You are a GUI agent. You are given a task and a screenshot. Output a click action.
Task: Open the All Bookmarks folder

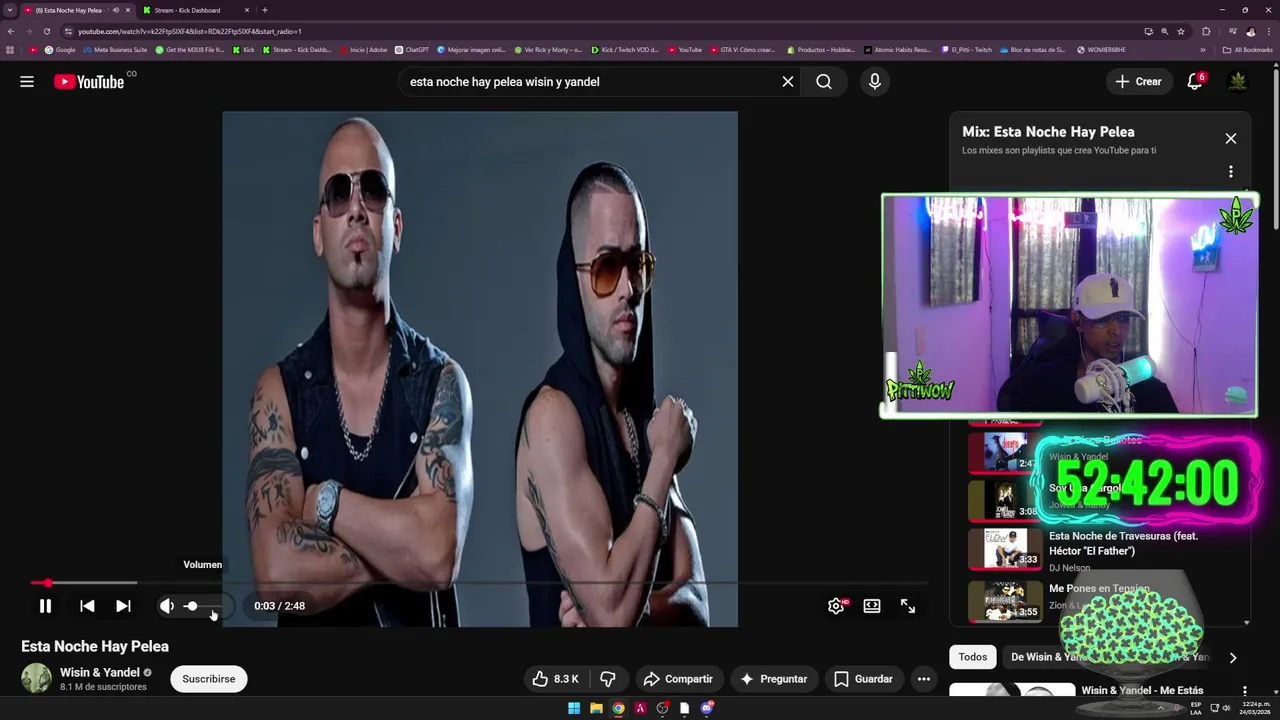coord(1248,50)
